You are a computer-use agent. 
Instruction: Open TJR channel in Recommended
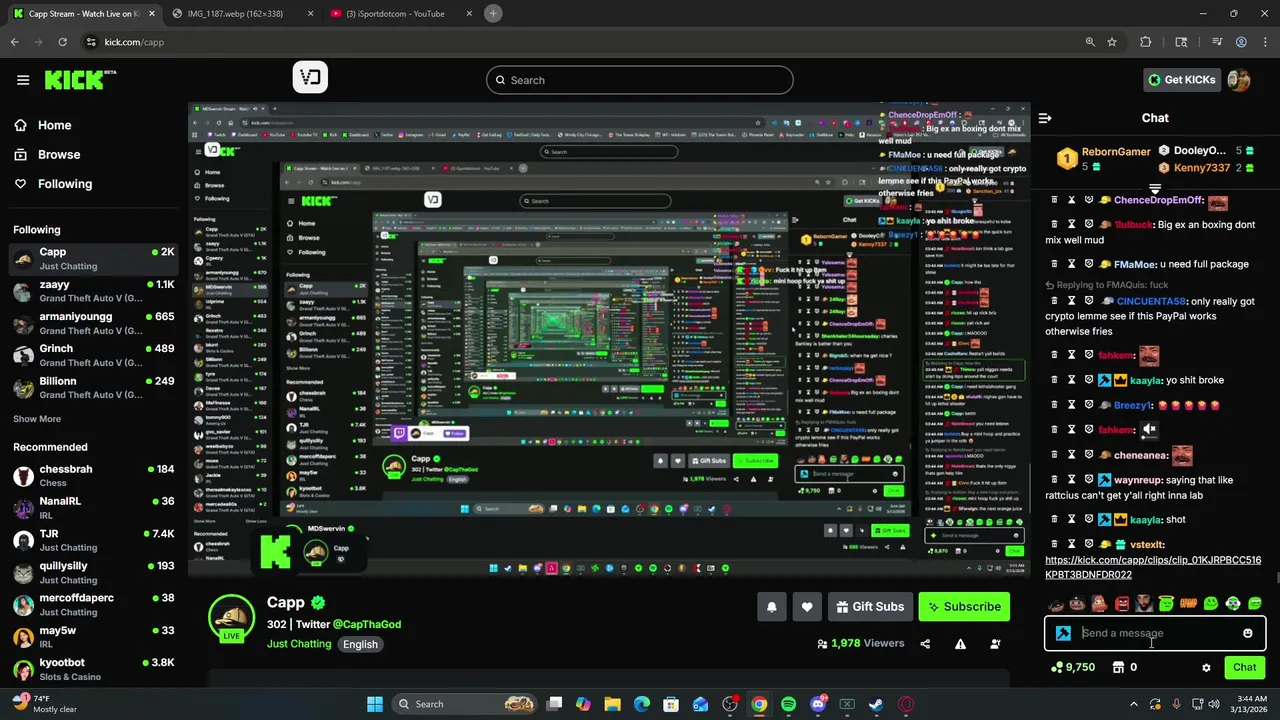coord(93,540)
